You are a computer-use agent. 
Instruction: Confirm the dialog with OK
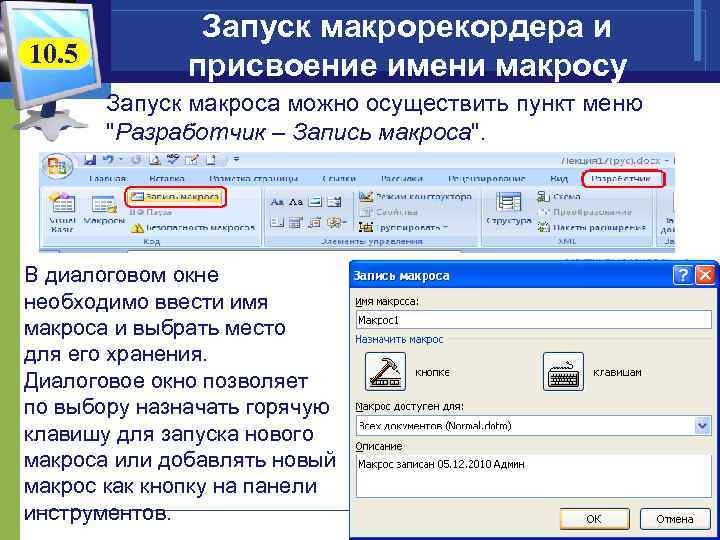(x=594, y=519)
